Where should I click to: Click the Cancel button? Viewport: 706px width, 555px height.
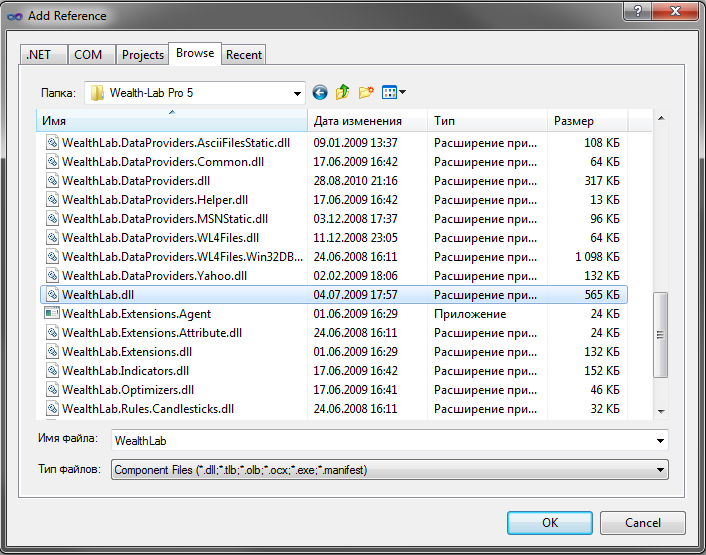643,523
